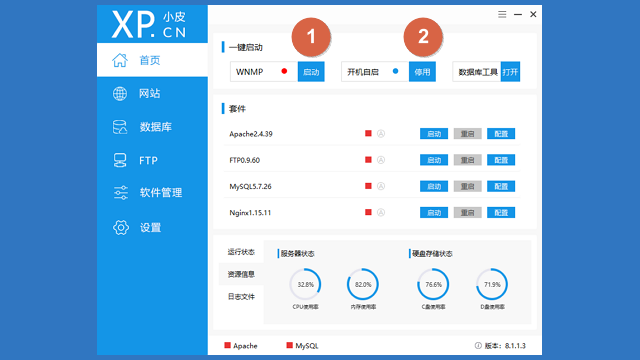Click the WNMP selection field
The width and height of the screenshot is (640, 360).
[264, 72]
